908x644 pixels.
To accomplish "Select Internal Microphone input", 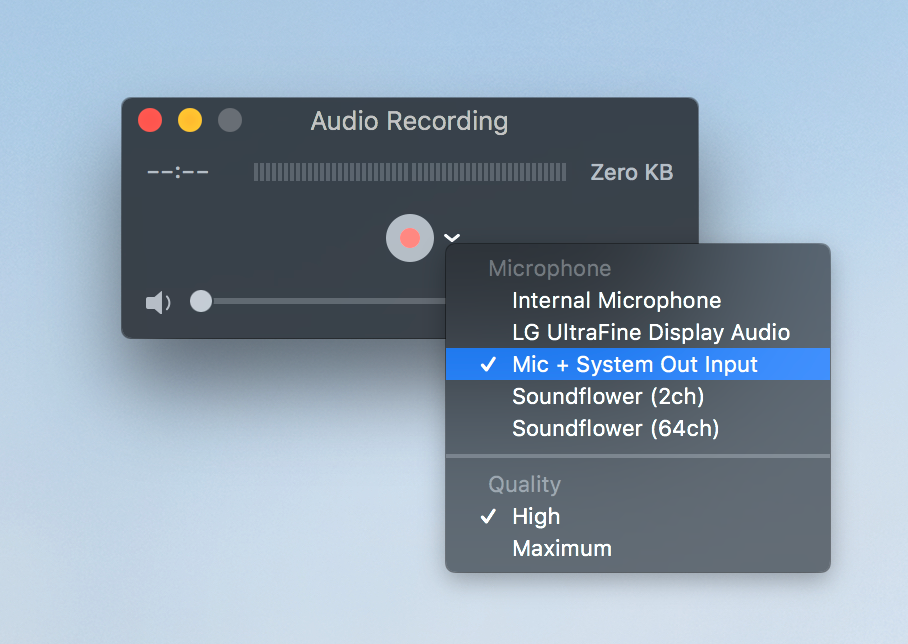I will (638, 301).
